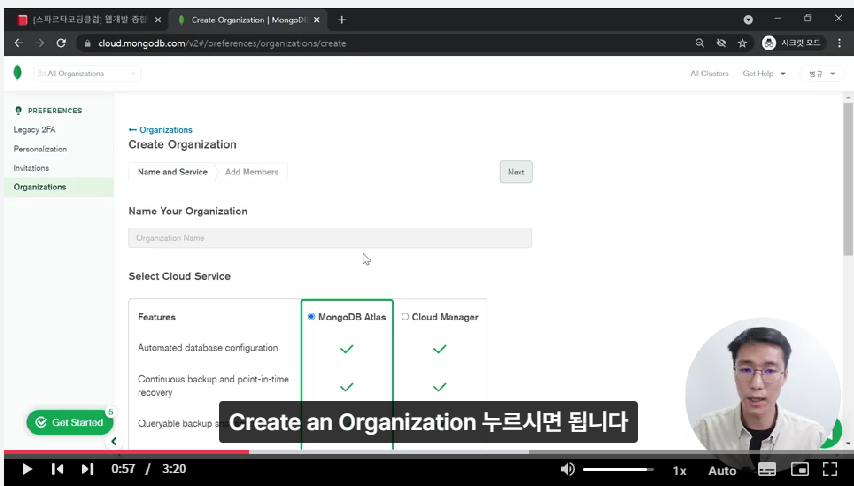Screen dimensions: 854x486
Task: Click the address bar URL
Action: click(222, 44)
